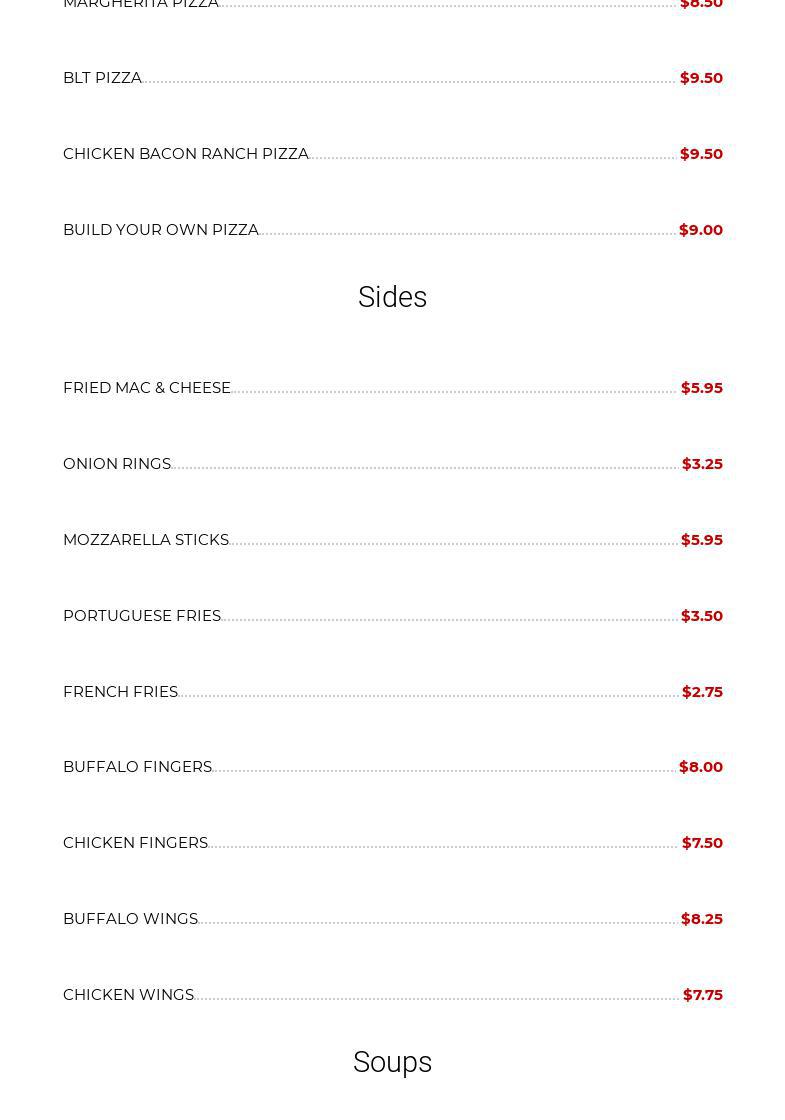This screenshot has width=785, height=1120.
Task: Choose Mozzarella Sticks from Sides
Action: 146,540
